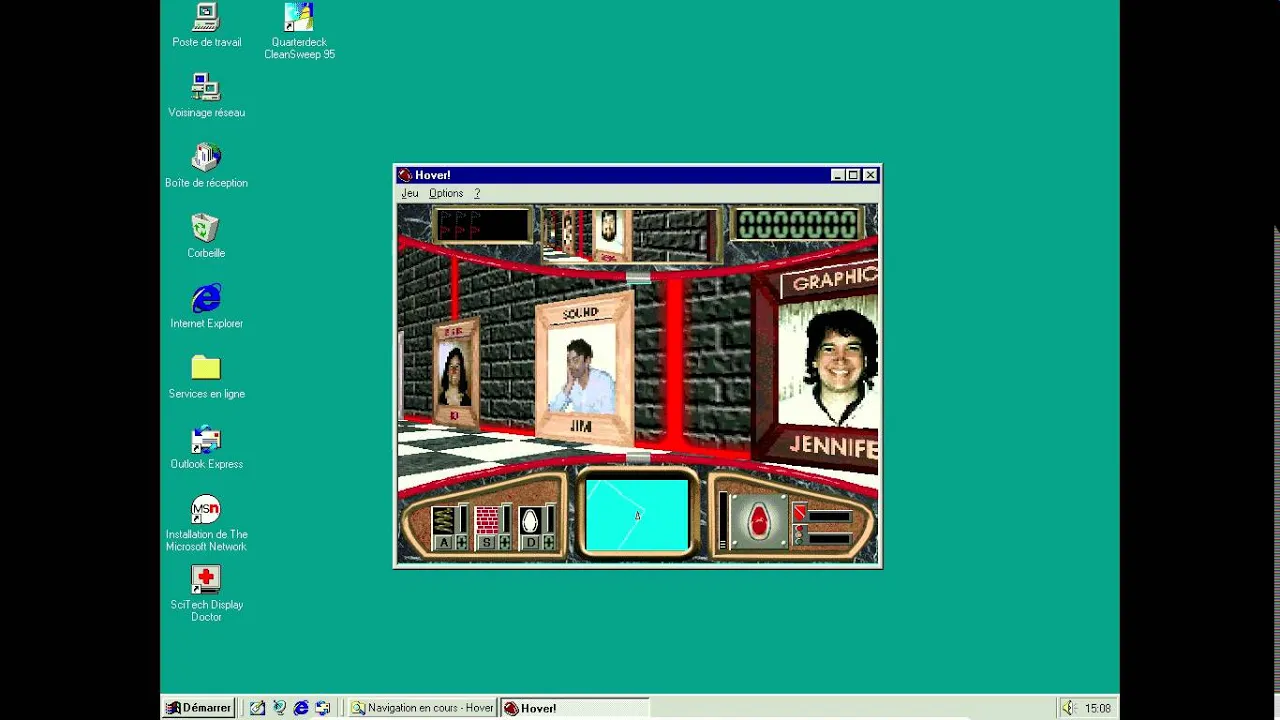Click the brick Wall icon above S
Image resolution: width=1280 pixels, height=720 pixels.
tap(487, 520)
